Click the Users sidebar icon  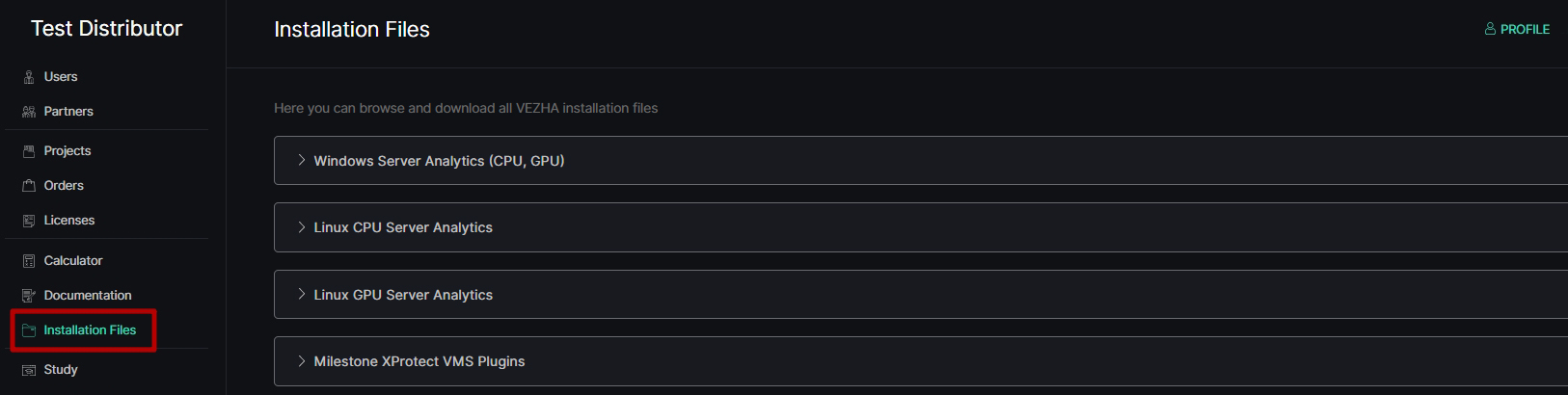point(29,77)
